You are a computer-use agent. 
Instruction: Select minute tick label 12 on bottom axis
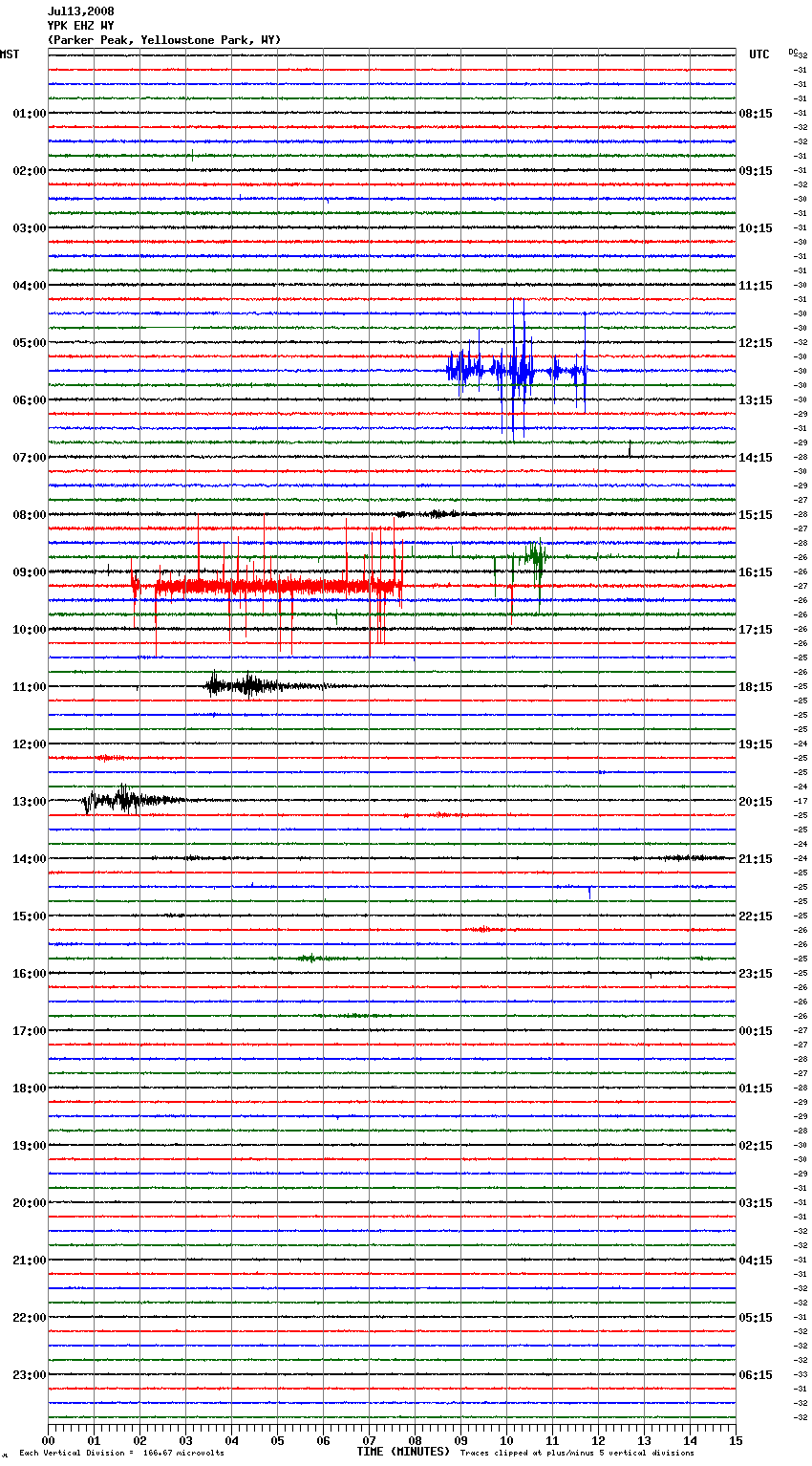tap(598, 1440)
